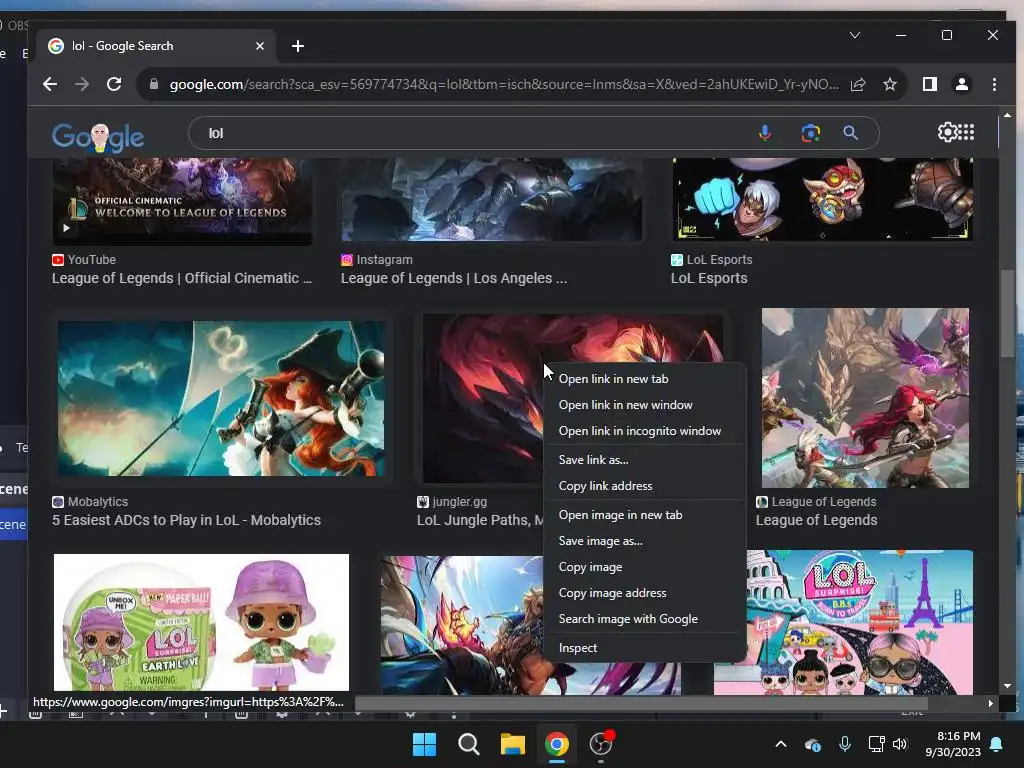Reload the Google search page

click(x=114, y=84)
